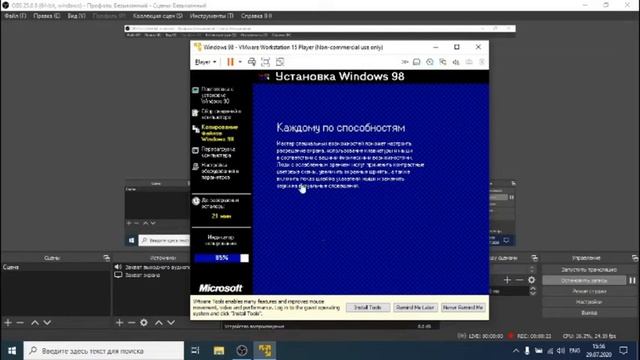Pop out the Управление dock panel
The height and width of the screenshot is (360, 640).
[635, 258]
